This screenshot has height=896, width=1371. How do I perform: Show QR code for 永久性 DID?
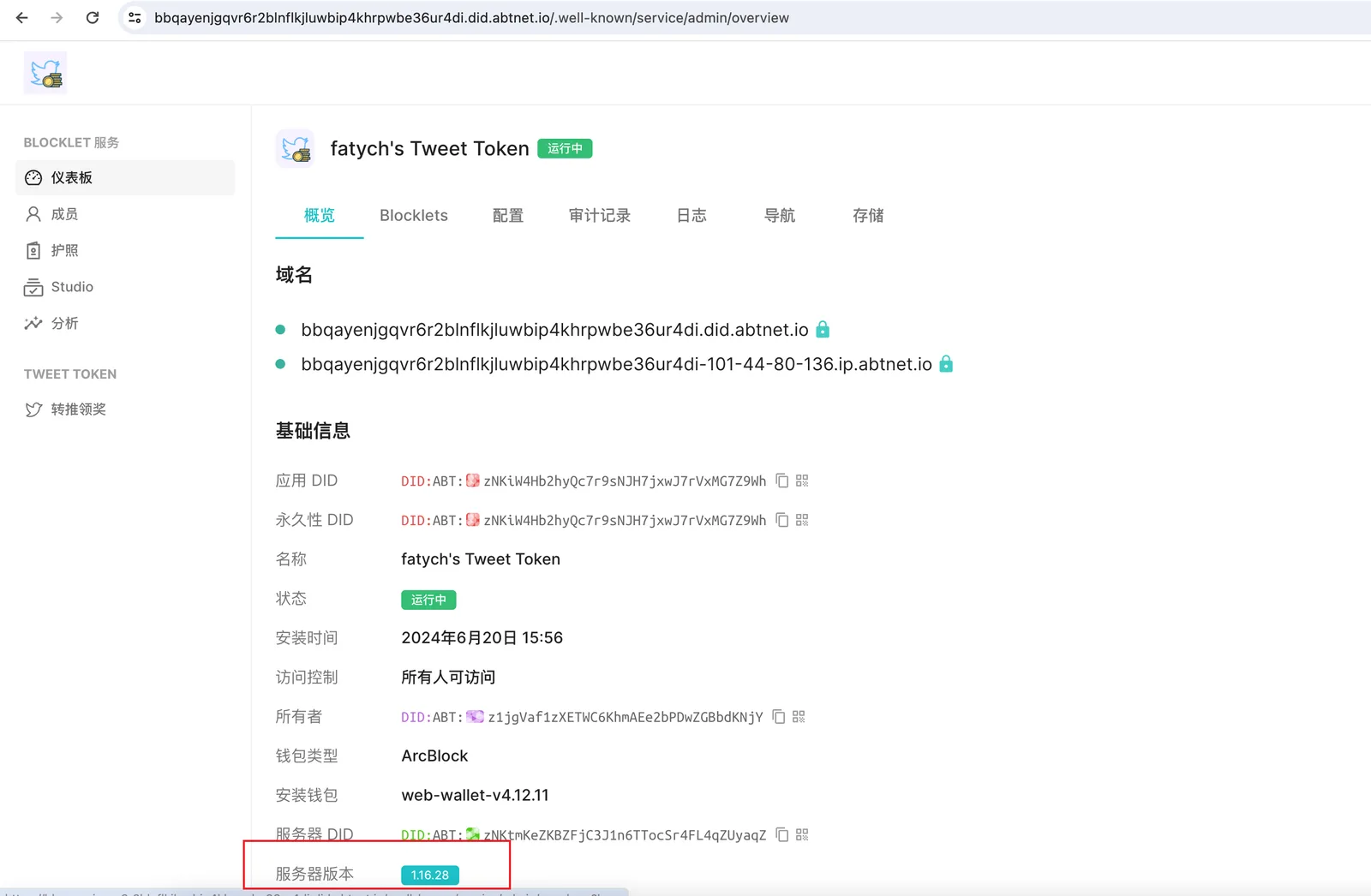[x=802, y=520]
